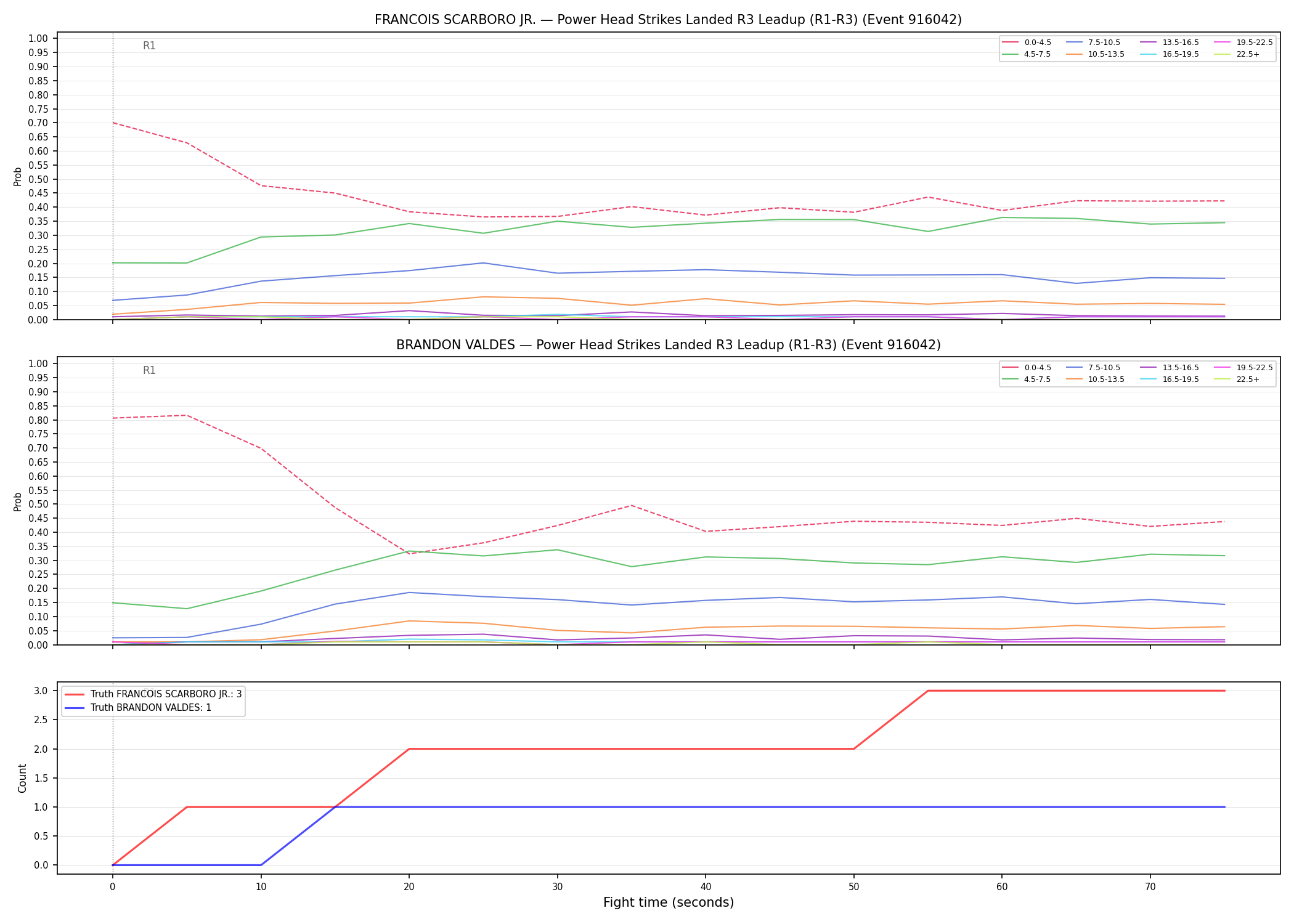The image size is (1294, 924).
Task: Select 10.5-13.5 legend entry in Scarboro chart
Action: (x=1096, y=54)
